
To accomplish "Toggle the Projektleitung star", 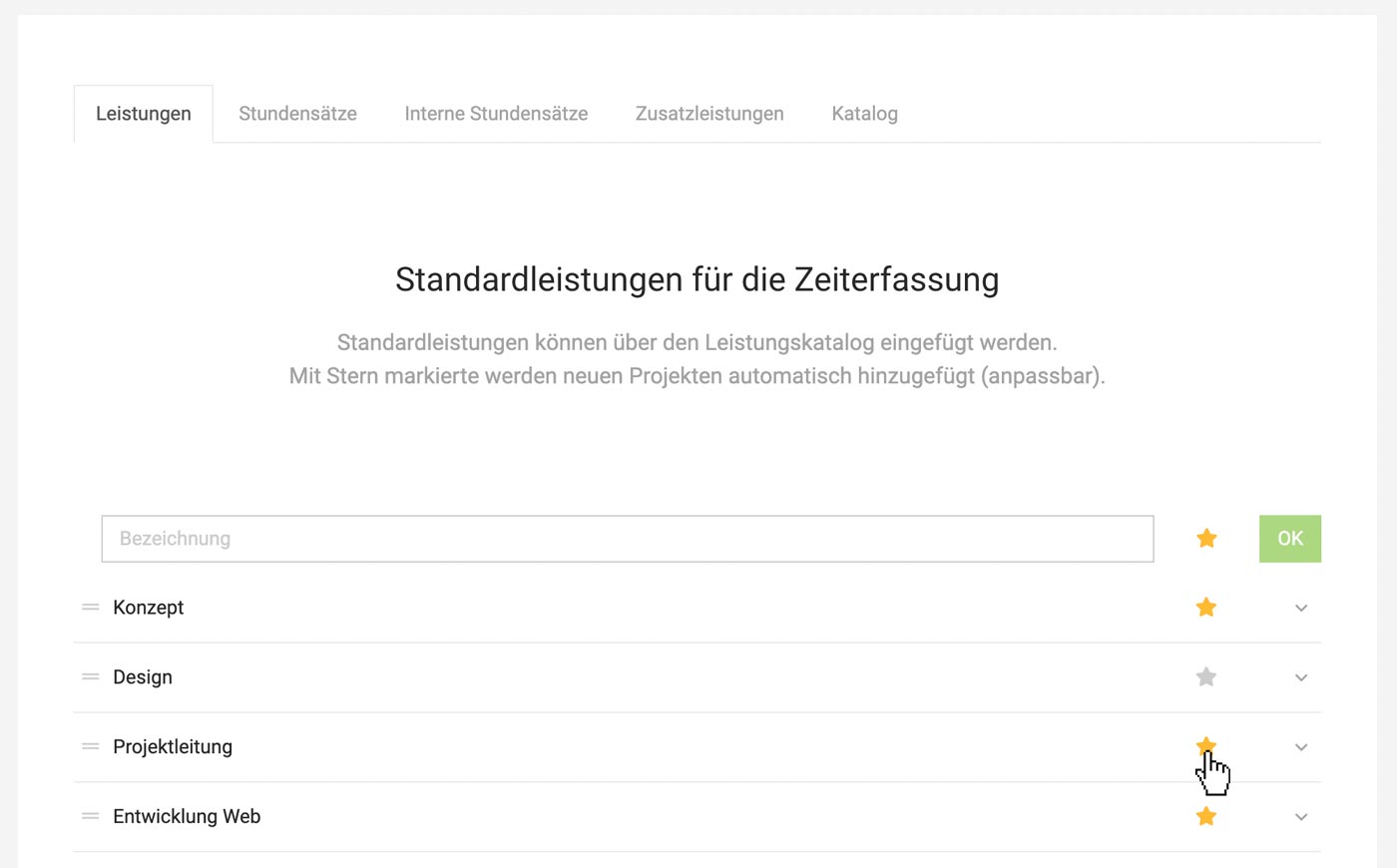I will point(1206,746).
